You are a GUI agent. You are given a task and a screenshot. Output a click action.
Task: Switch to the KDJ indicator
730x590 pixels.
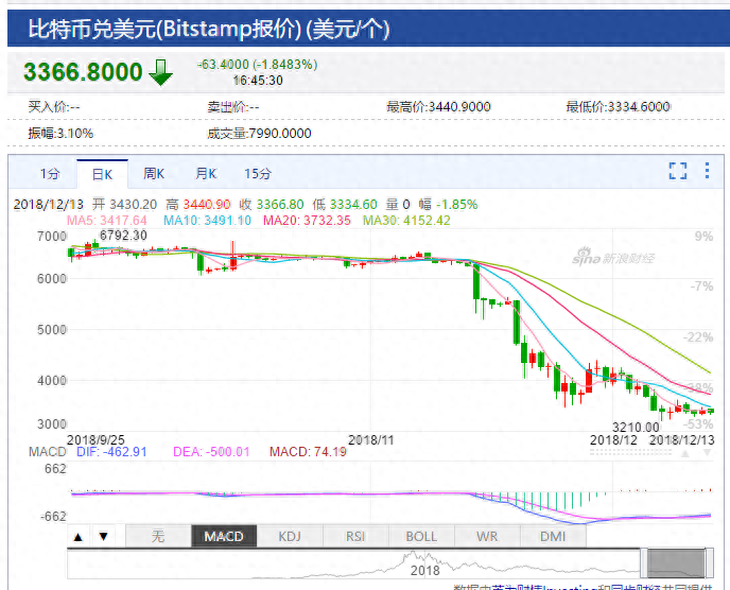[290, 536]
